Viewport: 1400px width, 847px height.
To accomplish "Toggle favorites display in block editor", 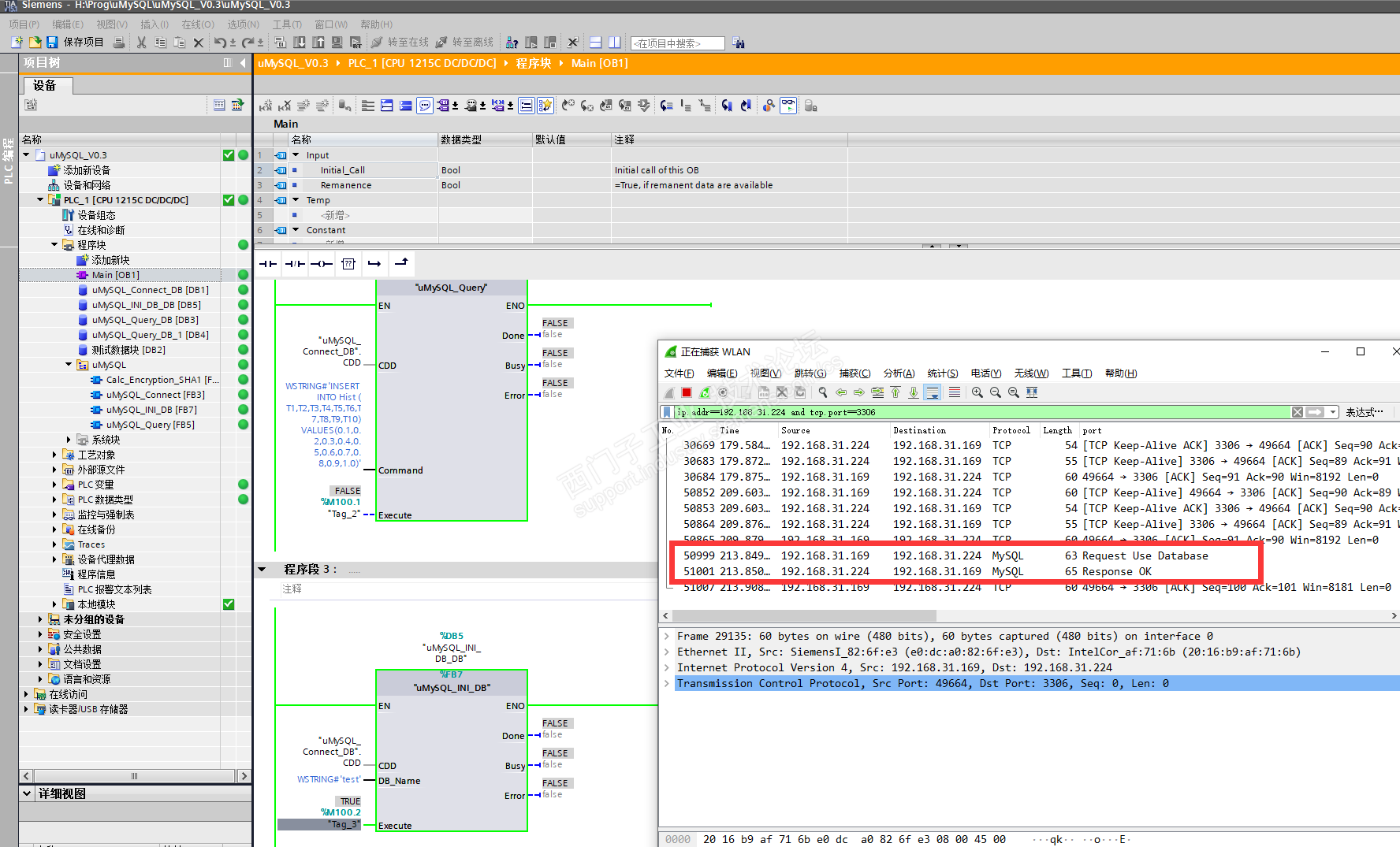I will pos(545,106).
